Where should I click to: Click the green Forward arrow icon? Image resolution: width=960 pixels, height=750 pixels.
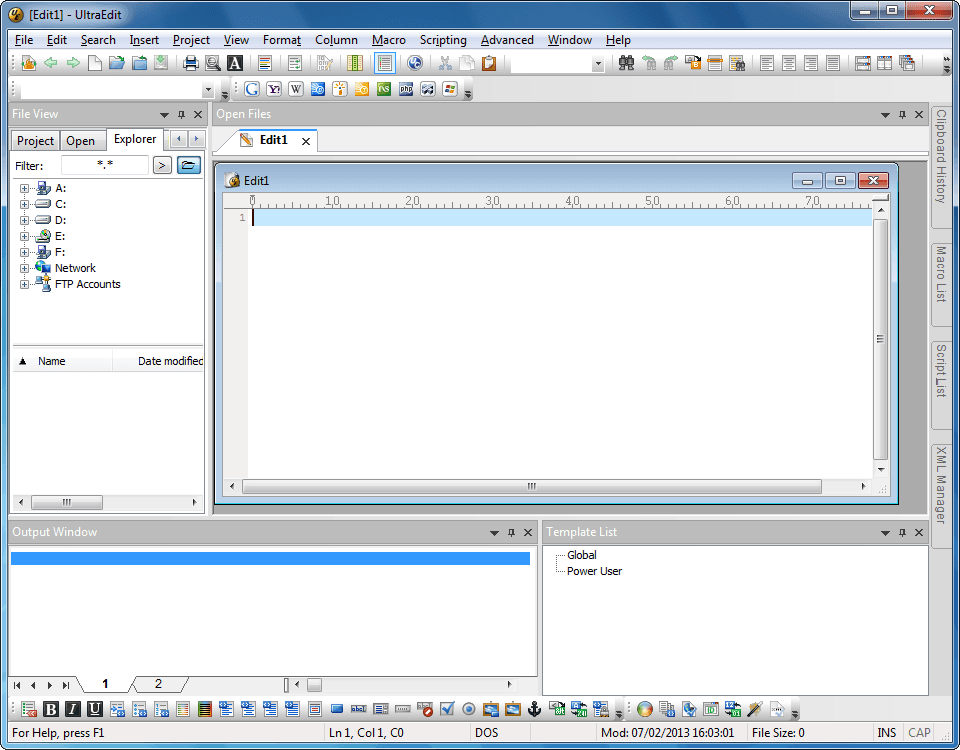click(73, 62)
